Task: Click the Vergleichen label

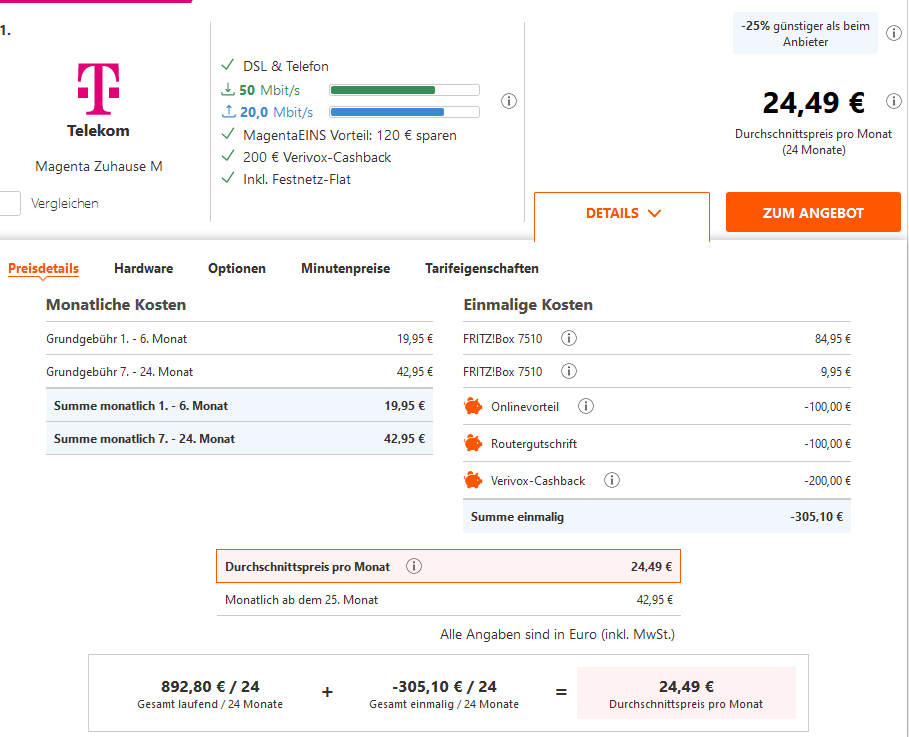Action: coord(65,204)
